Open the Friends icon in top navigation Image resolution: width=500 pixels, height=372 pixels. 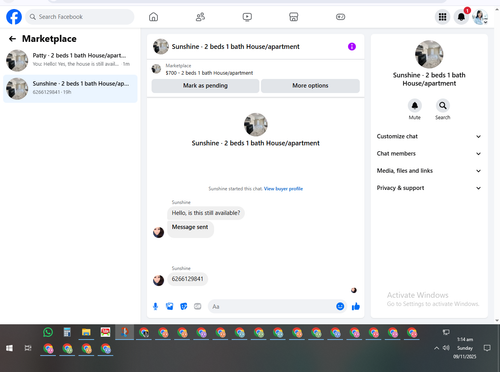pos(200,17)
